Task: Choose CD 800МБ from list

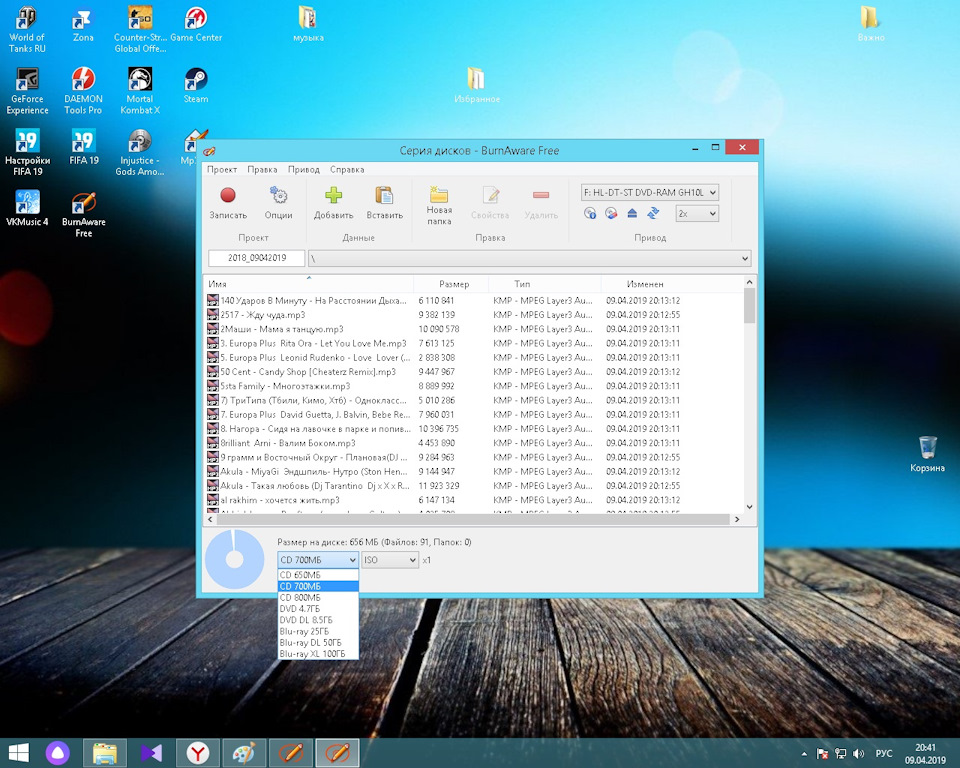Action: (318, 597)
